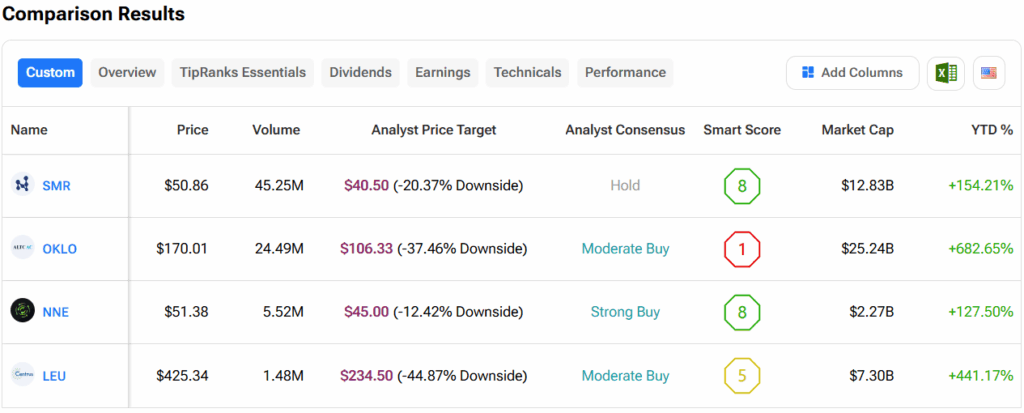Open the LEU ticker link
This screenshot has width=1024, height=413.
[55, 376]
